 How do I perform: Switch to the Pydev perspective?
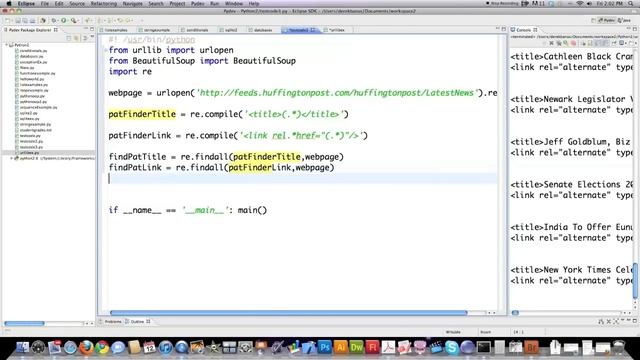[x=607, y=20]
